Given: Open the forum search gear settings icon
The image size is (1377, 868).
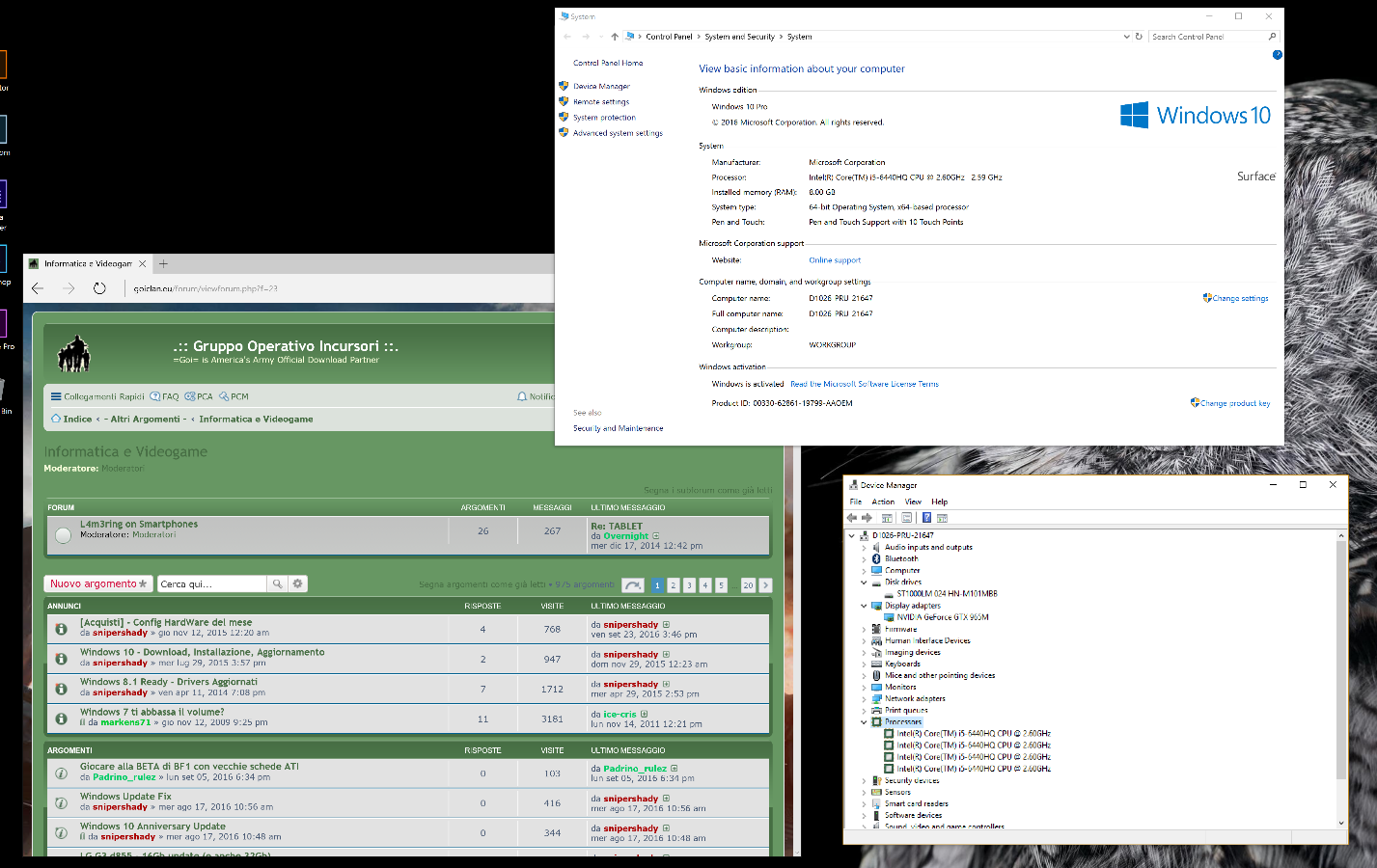Looking at the screenshot, I should 298,583.
